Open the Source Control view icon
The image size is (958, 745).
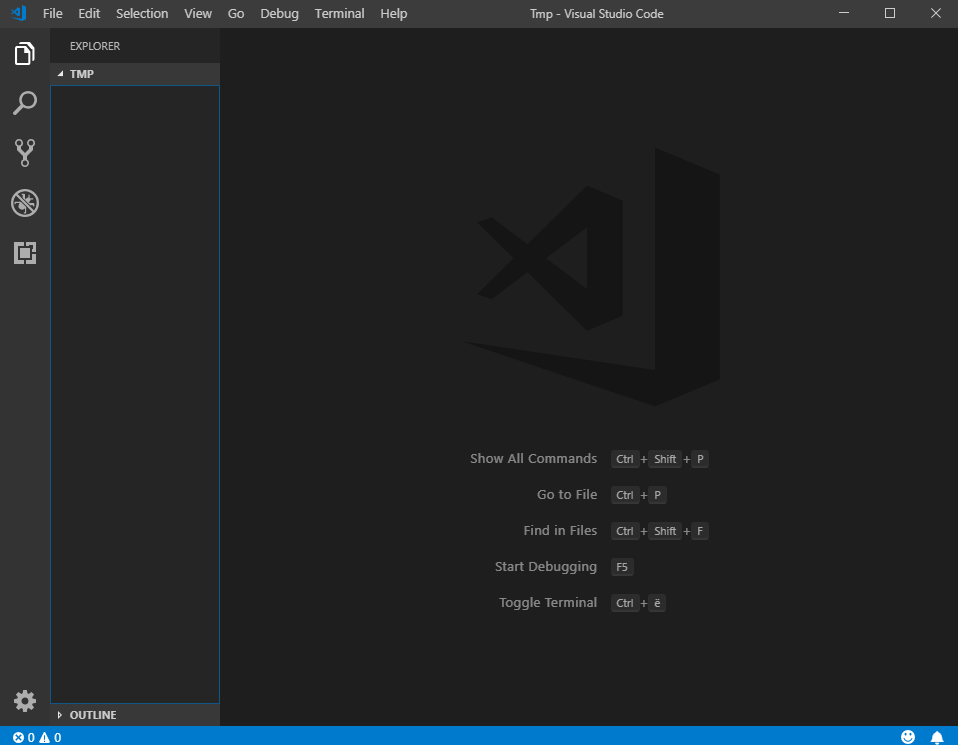point(24,153)
